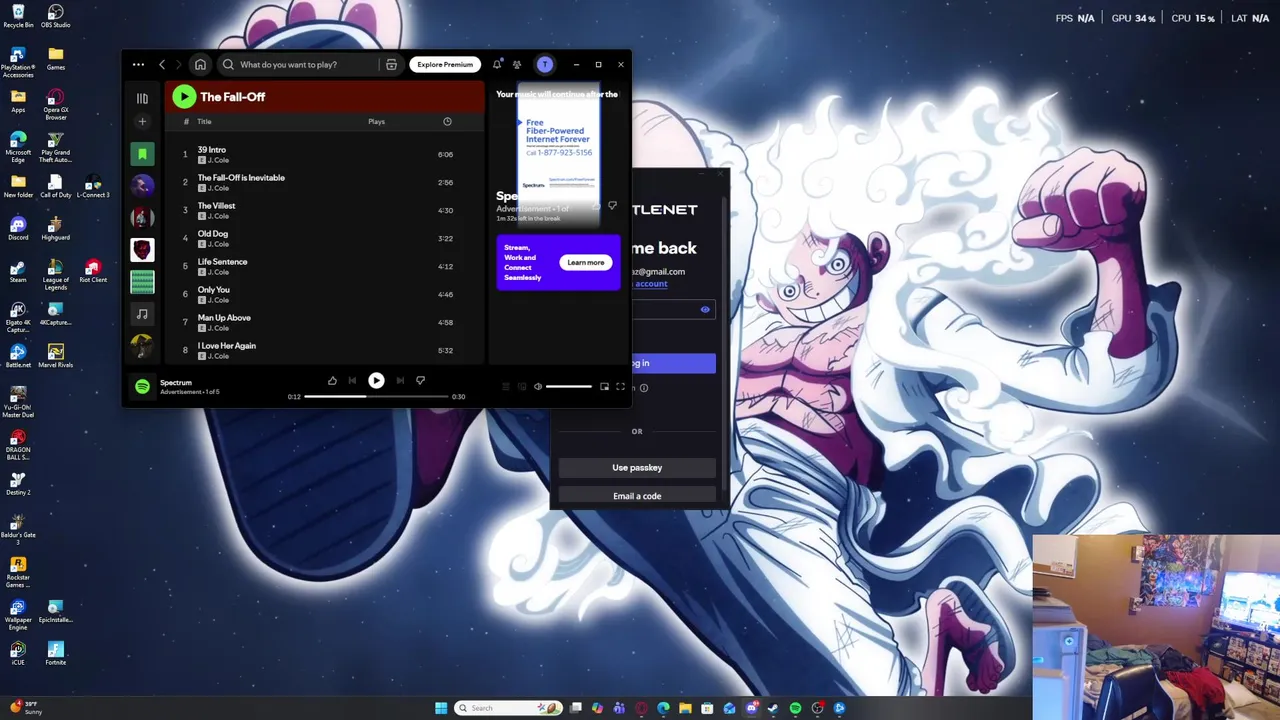Open the Windows Start menu
The image size is (1280, 720).
[x=441, y=708]
